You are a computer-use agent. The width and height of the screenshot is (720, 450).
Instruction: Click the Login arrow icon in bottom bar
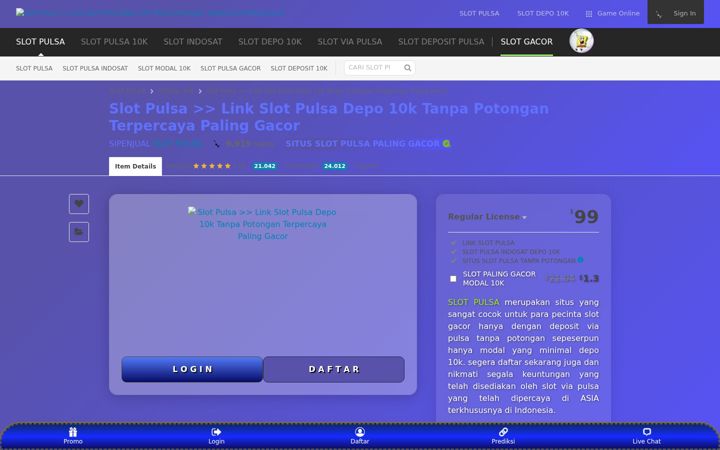coord(216,432)
